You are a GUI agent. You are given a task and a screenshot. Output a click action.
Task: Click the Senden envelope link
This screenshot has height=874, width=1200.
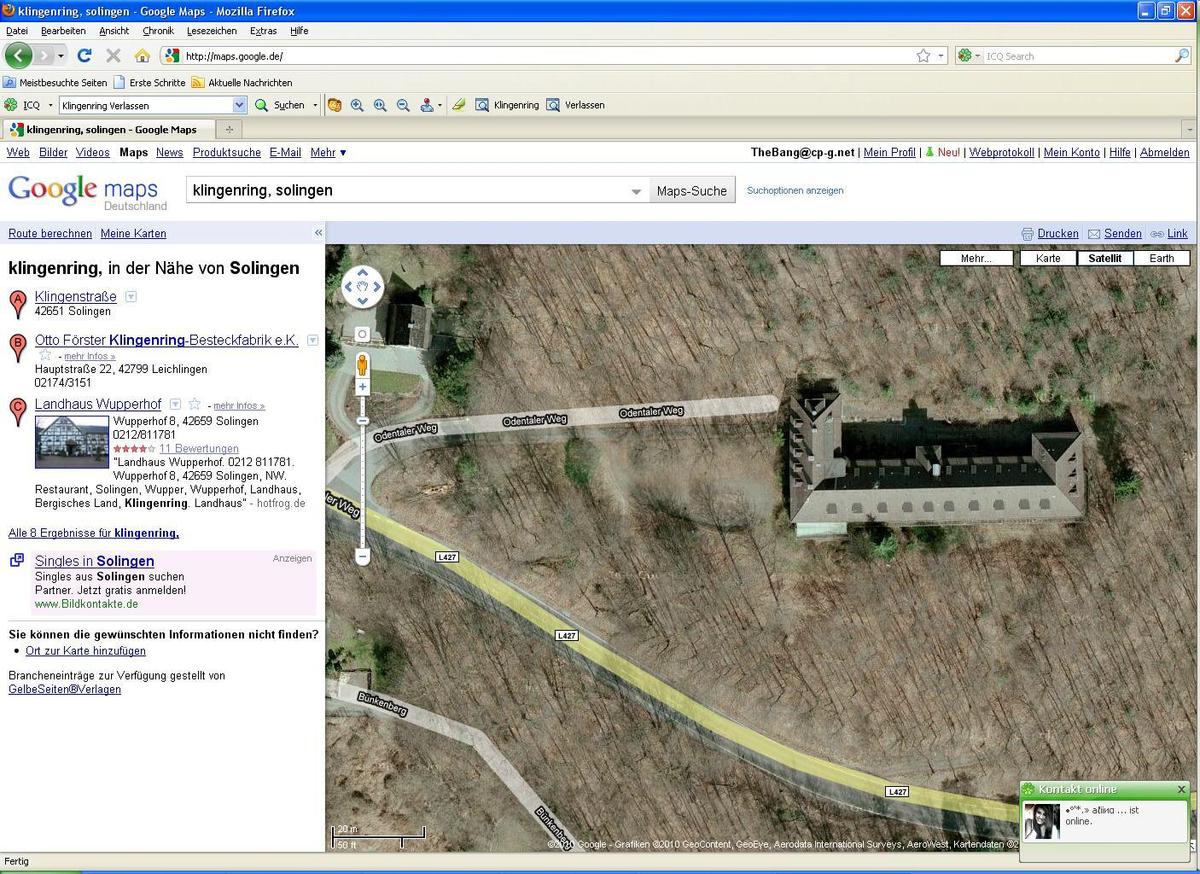click(1115, 233)
